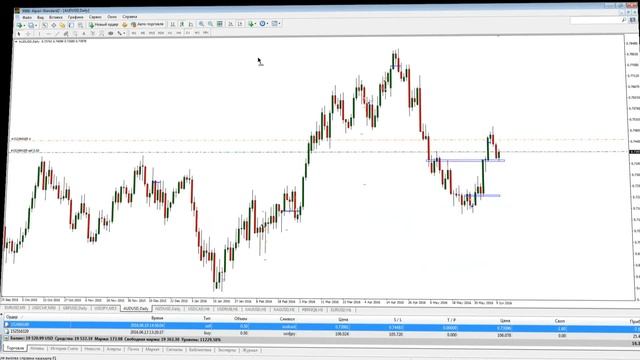Select the horizontal line drawing tool
640x360 pixels.
point(48,33)
